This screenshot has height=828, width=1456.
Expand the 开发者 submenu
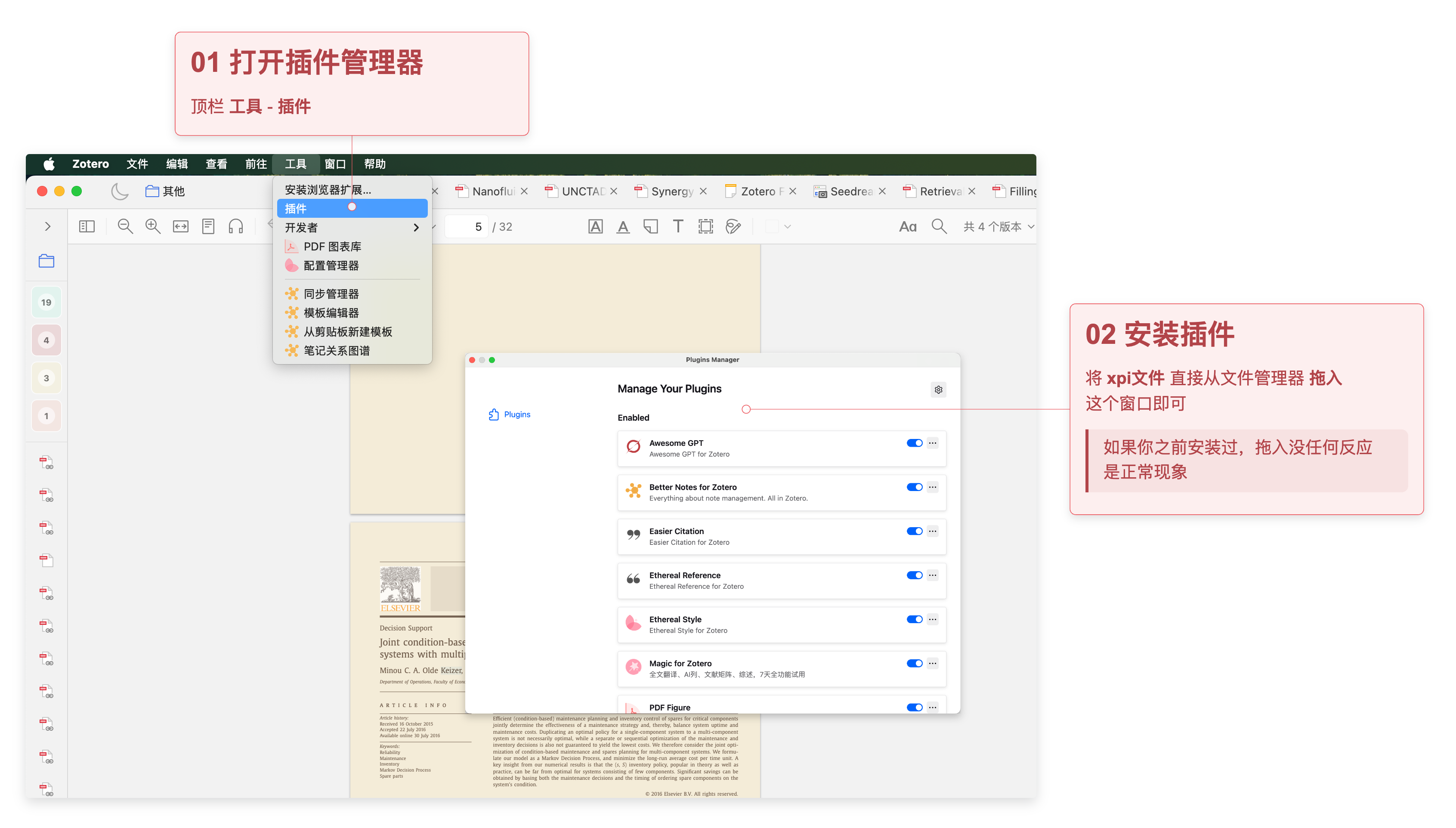(352, 228)
